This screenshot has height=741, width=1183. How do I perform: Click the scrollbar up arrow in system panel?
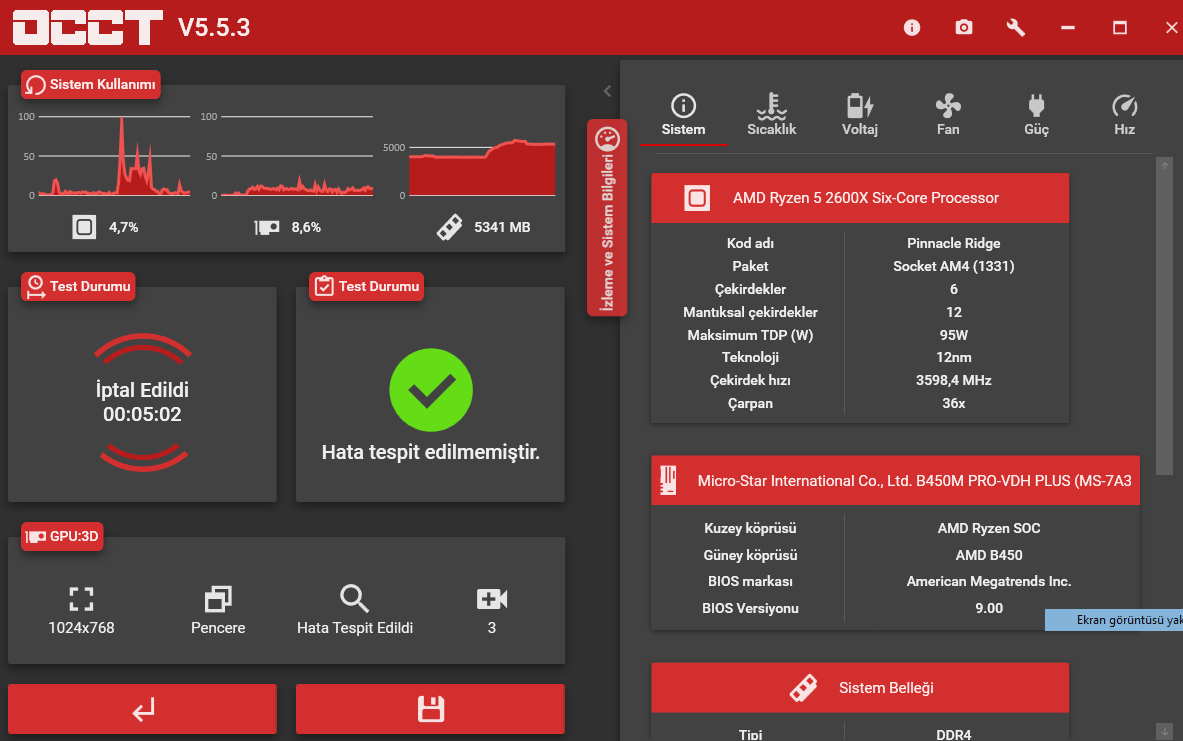(1164, 165)
